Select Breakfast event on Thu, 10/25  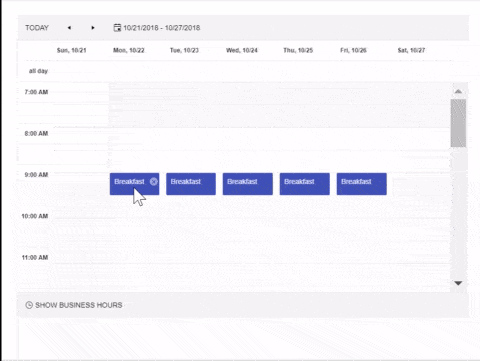[x=305, y=184]
